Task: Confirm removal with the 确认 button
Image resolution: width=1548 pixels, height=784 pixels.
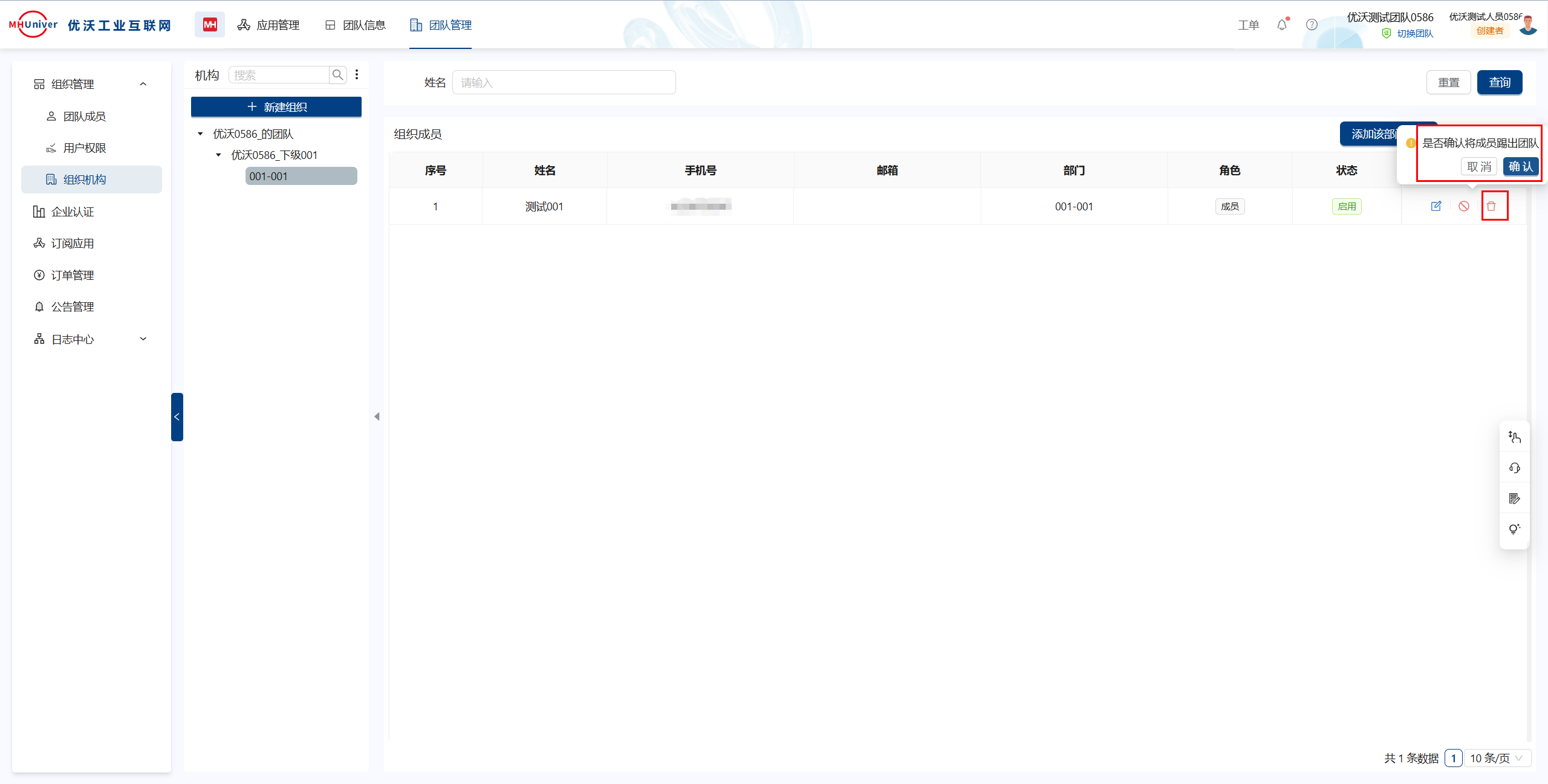Action: point(1520,167)
